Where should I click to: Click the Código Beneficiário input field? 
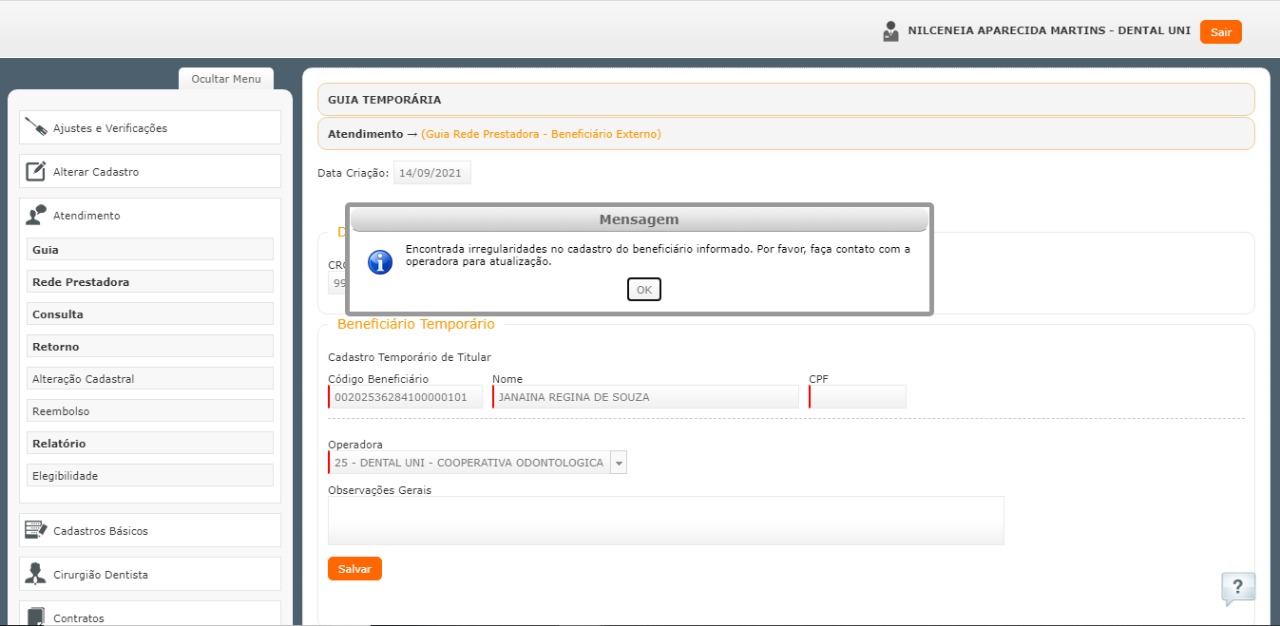click(405, 397)
